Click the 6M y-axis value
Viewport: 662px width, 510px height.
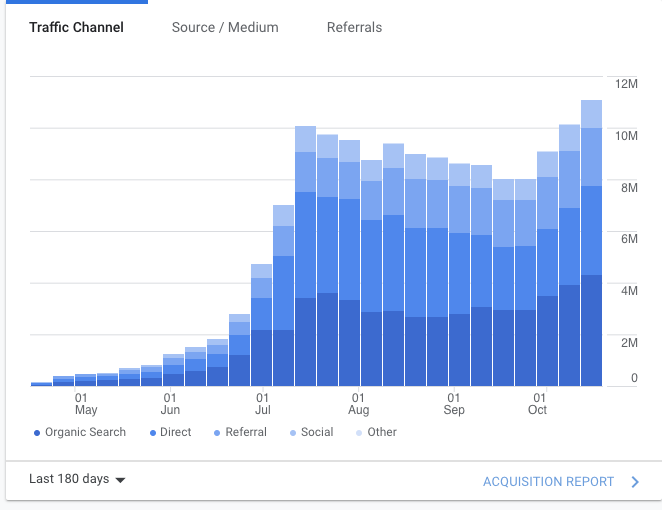(629, 239)
